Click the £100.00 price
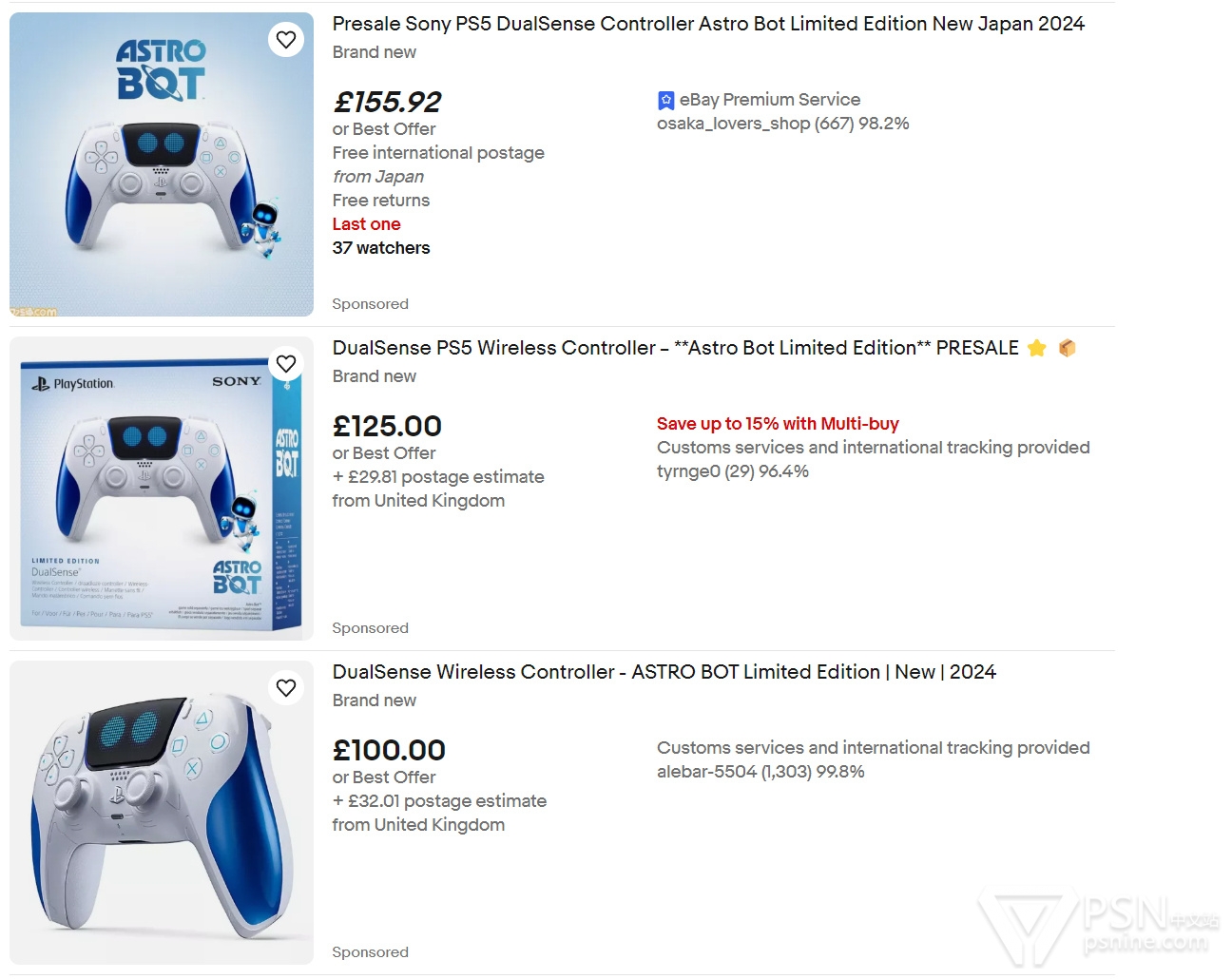 coord(389,750)
